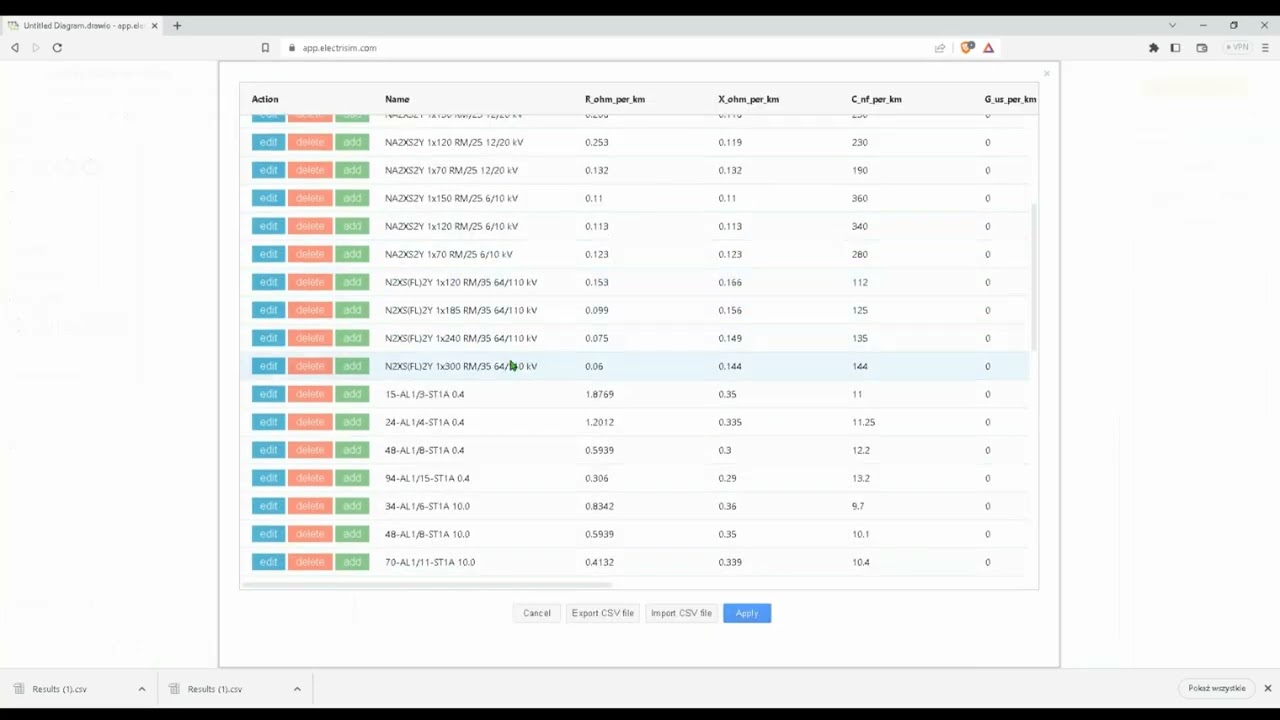Click Import CSV file button
1280x720 pixels.
click(681, 613)
